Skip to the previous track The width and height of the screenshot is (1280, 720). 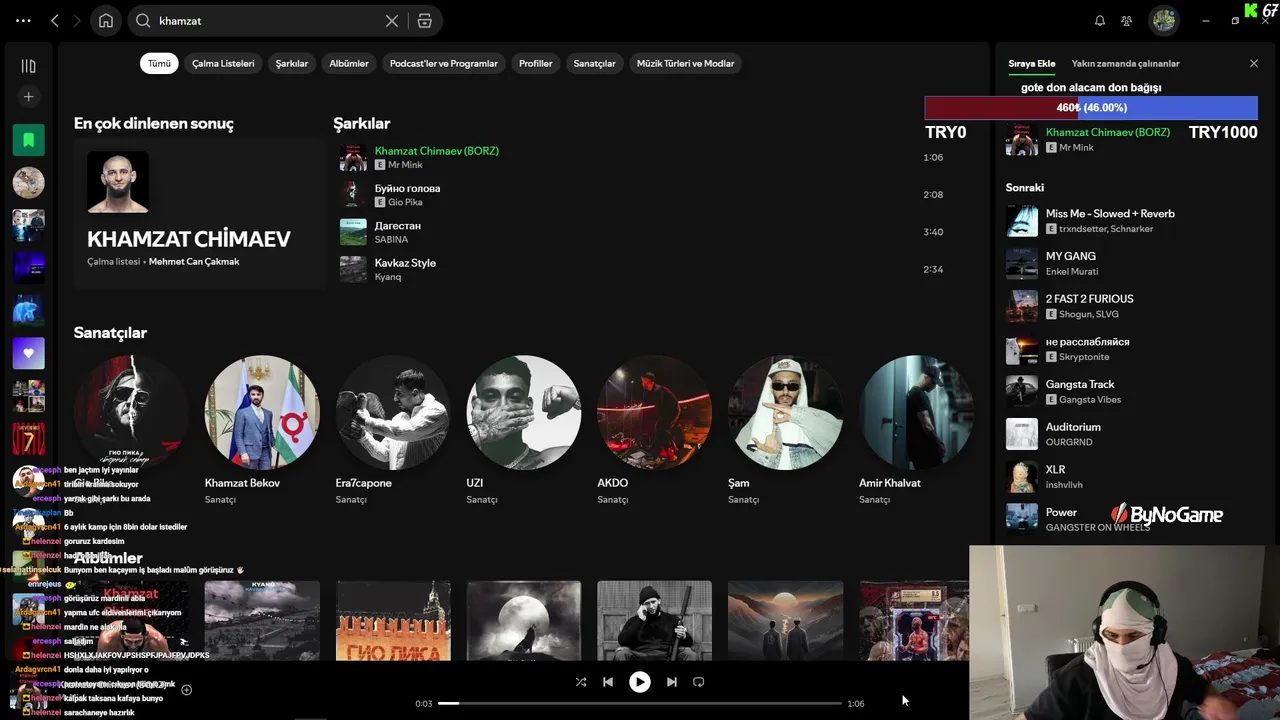(x=608, y=682)
